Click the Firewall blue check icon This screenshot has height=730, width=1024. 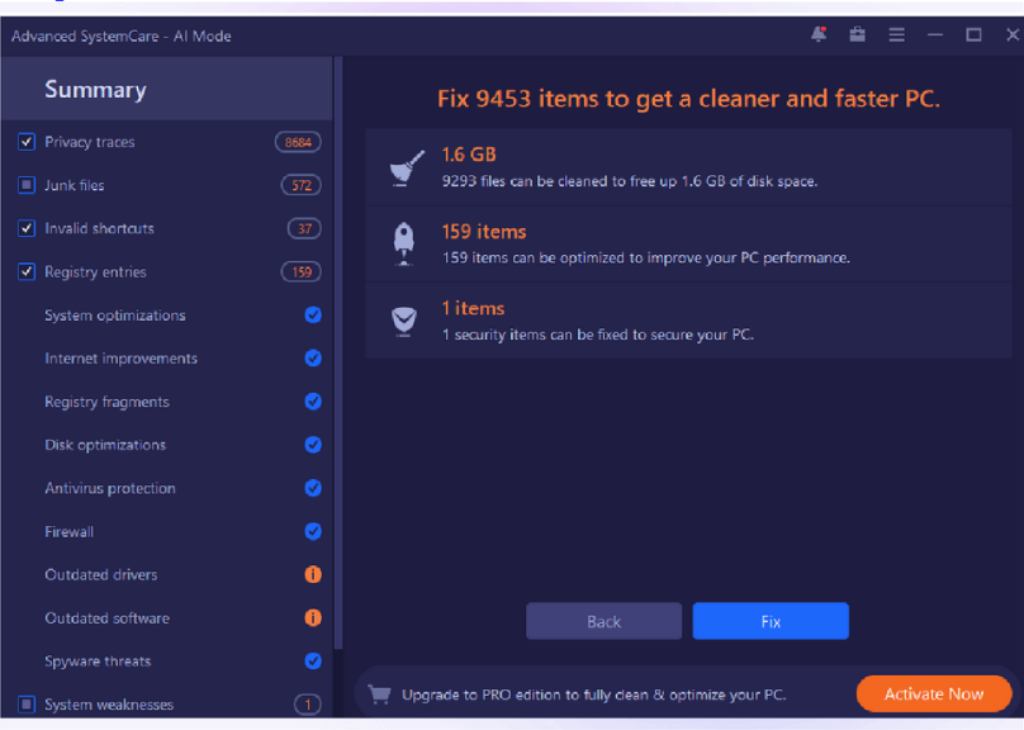coord(313,532)
